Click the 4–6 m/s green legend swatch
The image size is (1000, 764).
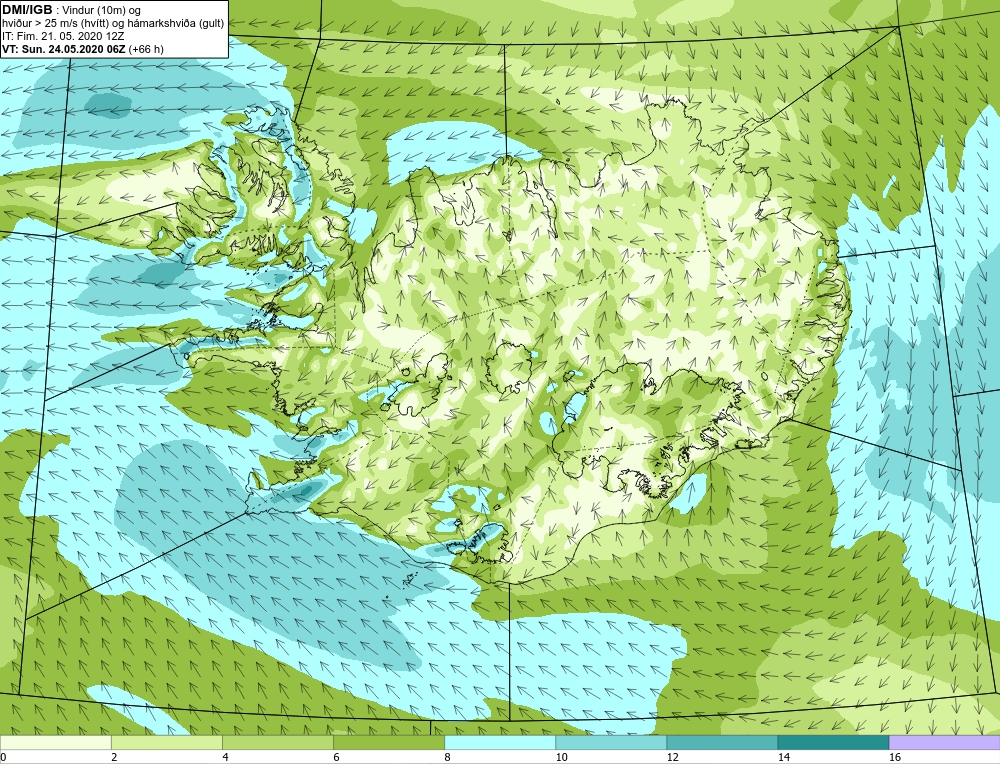coord(277,742)
